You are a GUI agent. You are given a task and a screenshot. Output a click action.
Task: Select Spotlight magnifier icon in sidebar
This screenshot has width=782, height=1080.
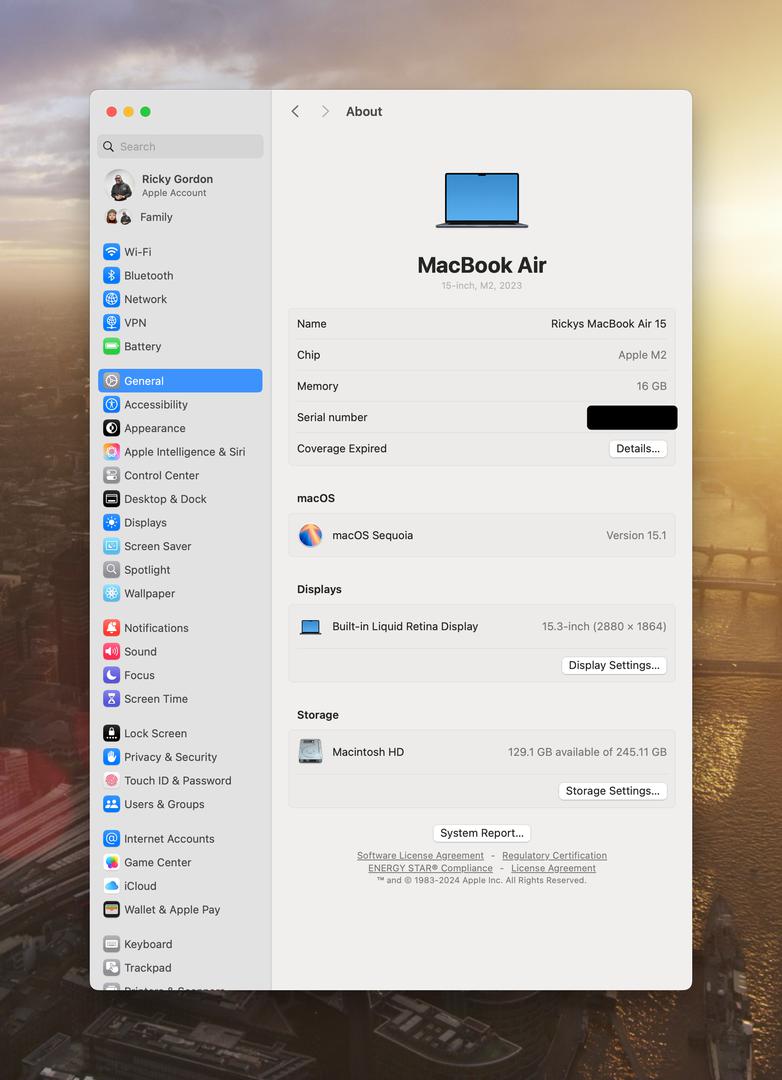point(112,570)
